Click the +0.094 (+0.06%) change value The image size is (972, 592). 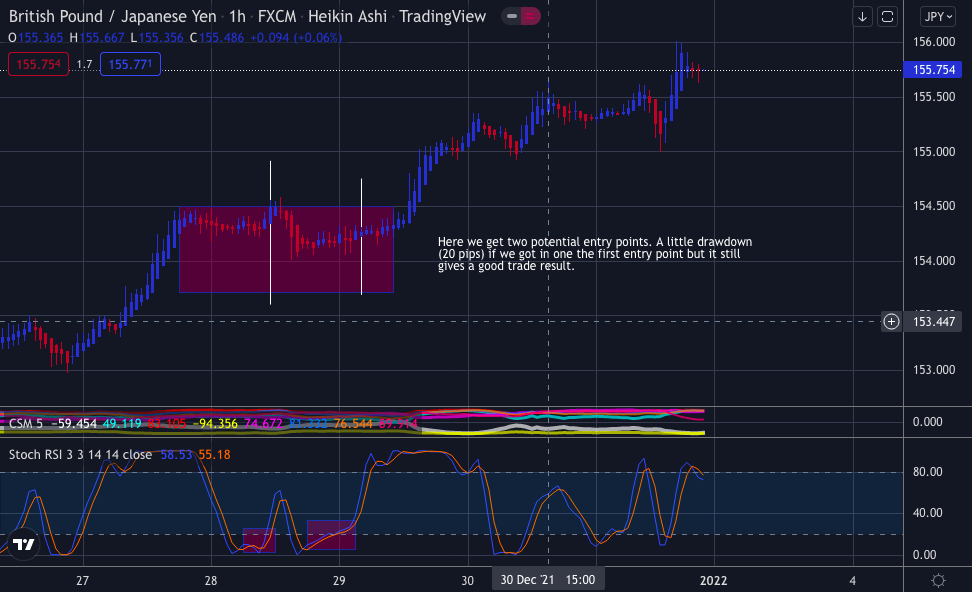pos(296,38)
